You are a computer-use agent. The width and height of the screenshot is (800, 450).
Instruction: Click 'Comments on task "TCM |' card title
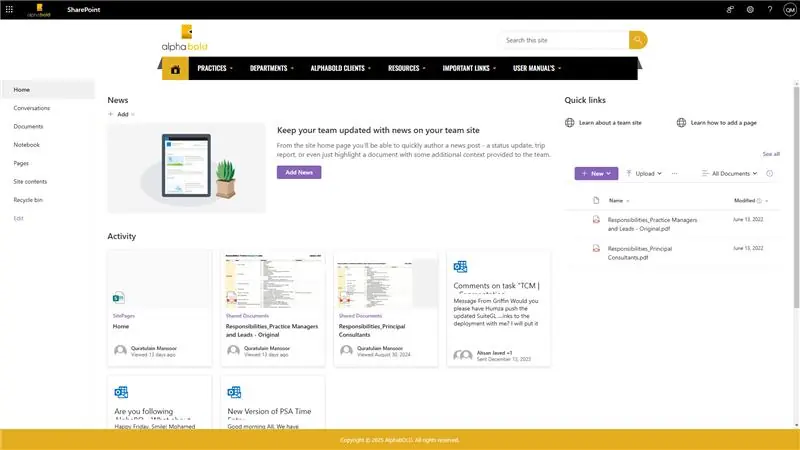496,286
